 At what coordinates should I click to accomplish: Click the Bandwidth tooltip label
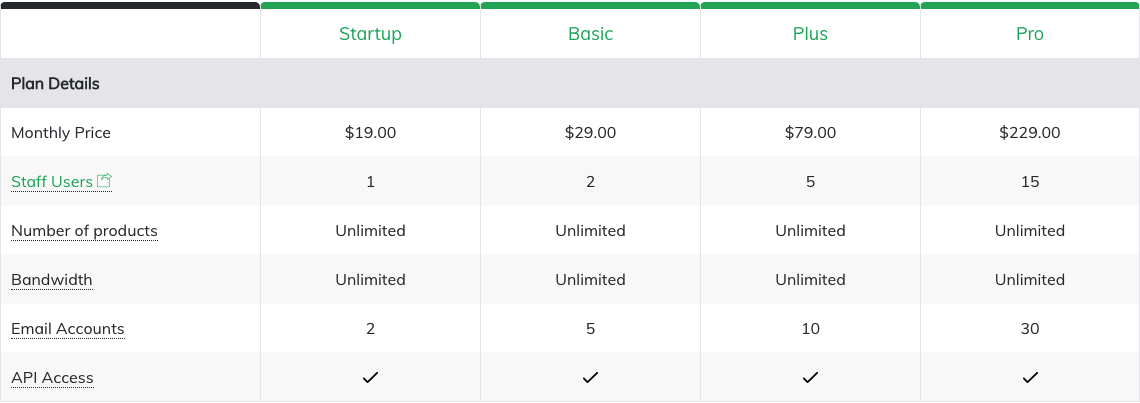[52, 280]
